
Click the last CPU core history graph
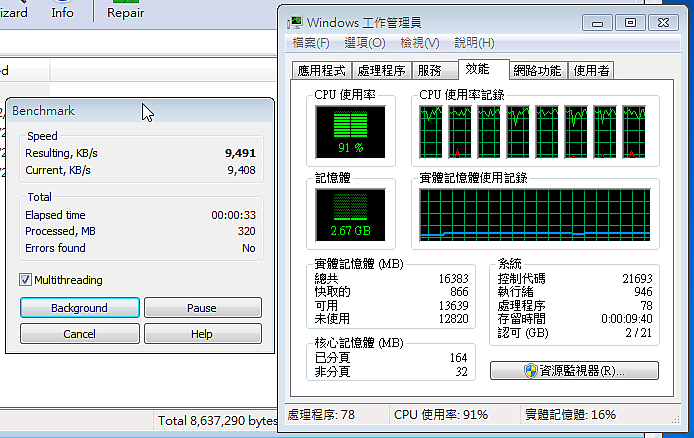[x=633, y=132]
